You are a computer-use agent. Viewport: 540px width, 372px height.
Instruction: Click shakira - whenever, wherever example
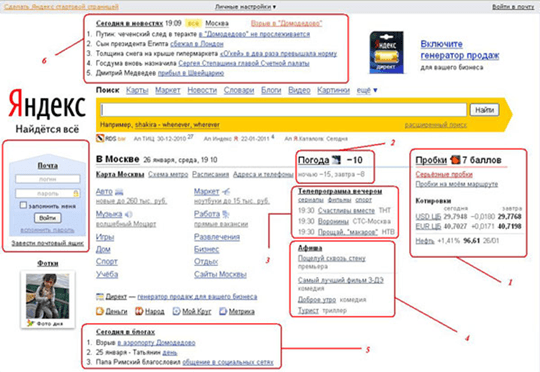point(177,125)
